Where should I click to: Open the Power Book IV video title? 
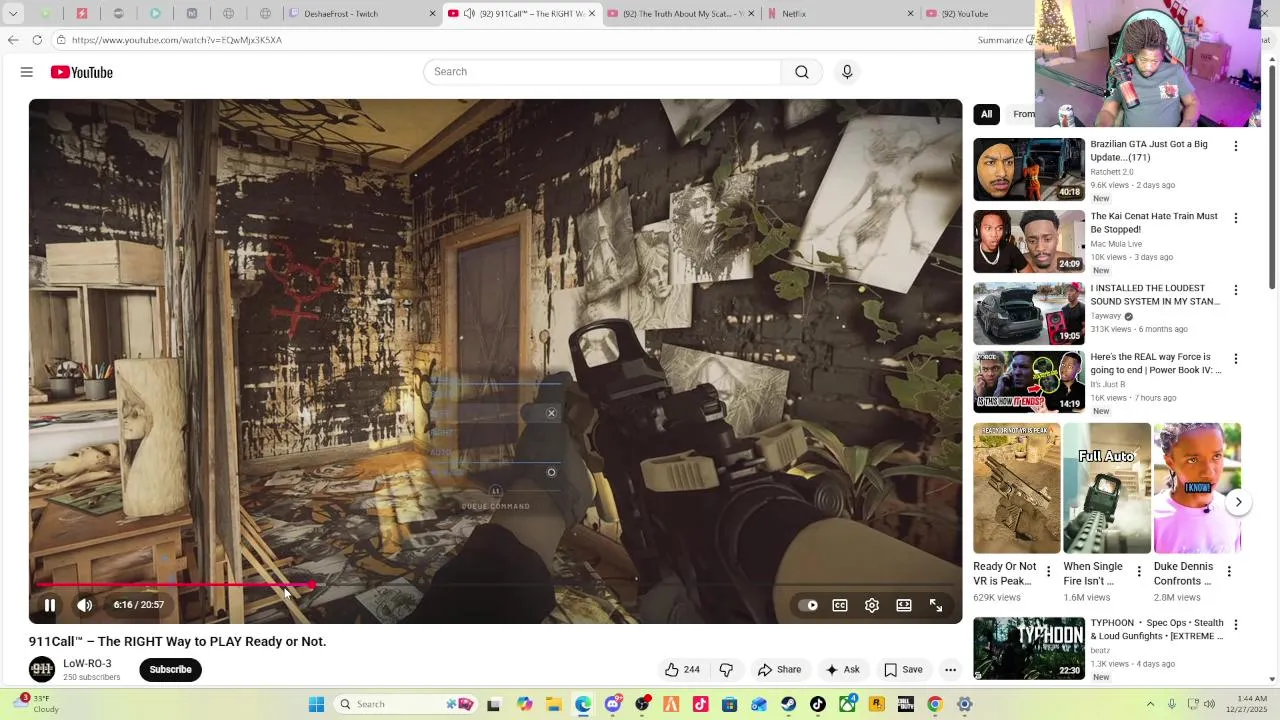(x=1156, y=363)
